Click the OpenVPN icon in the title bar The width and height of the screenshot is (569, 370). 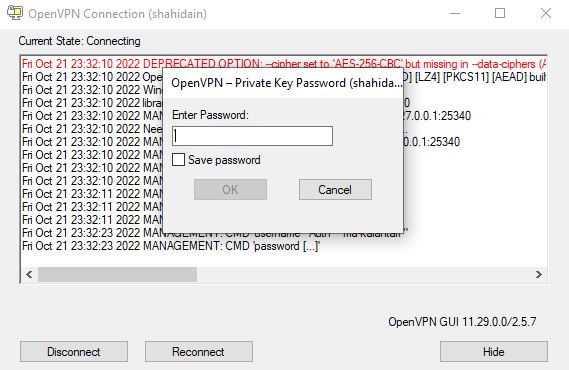pyautogui.click(x=15, y=13)
